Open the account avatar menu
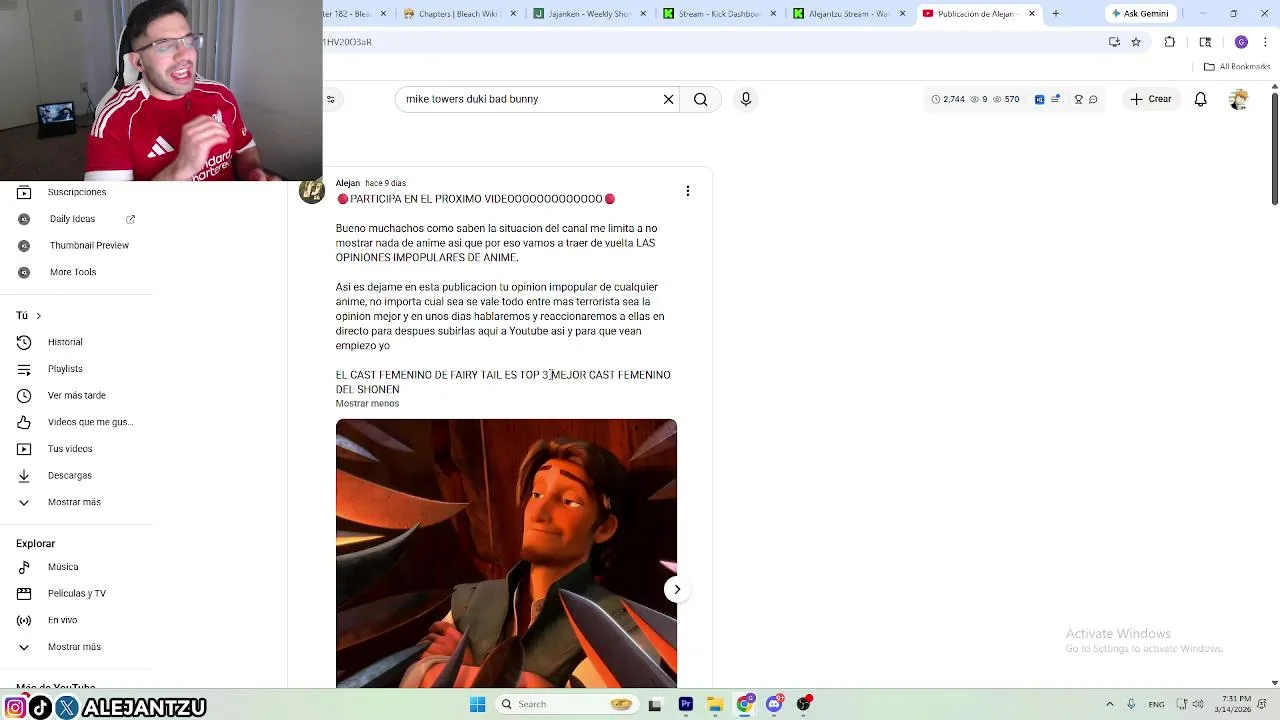The height and width of the screenshot is (720, 1280). [x=1238, y=99]
